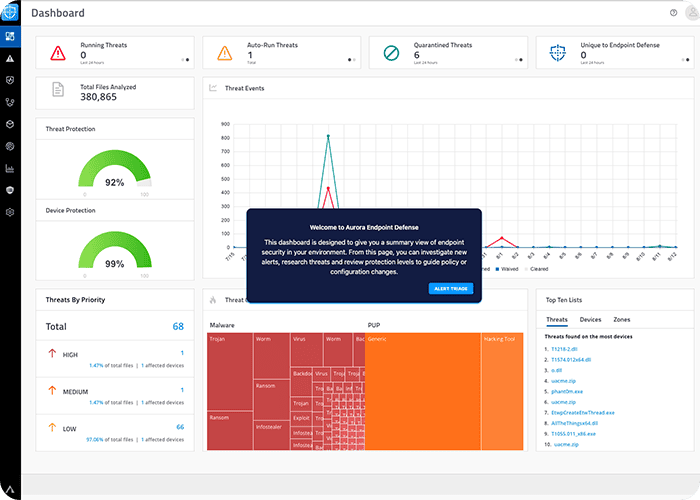Click the red peak data point near 400

coord(328,188)
